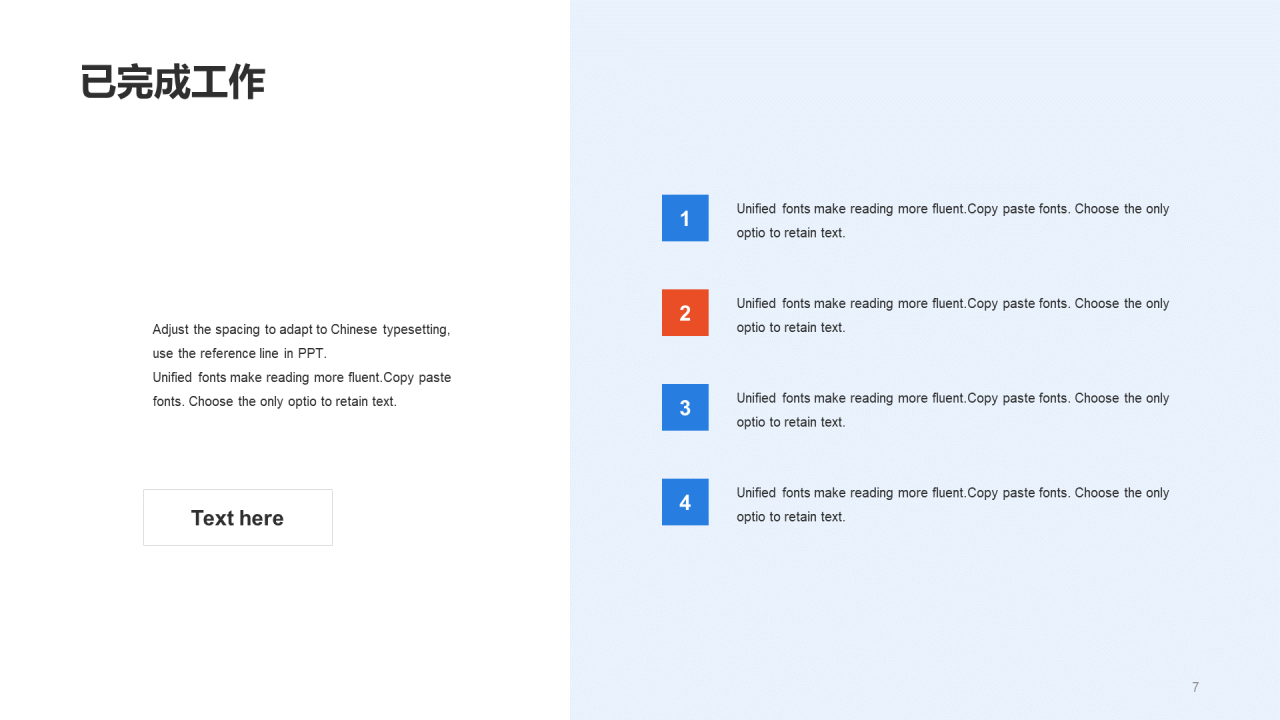Click the left-side 'Unified fonts make reading' line
This screenshot has width=1280, height=720.
coord(302,377)
